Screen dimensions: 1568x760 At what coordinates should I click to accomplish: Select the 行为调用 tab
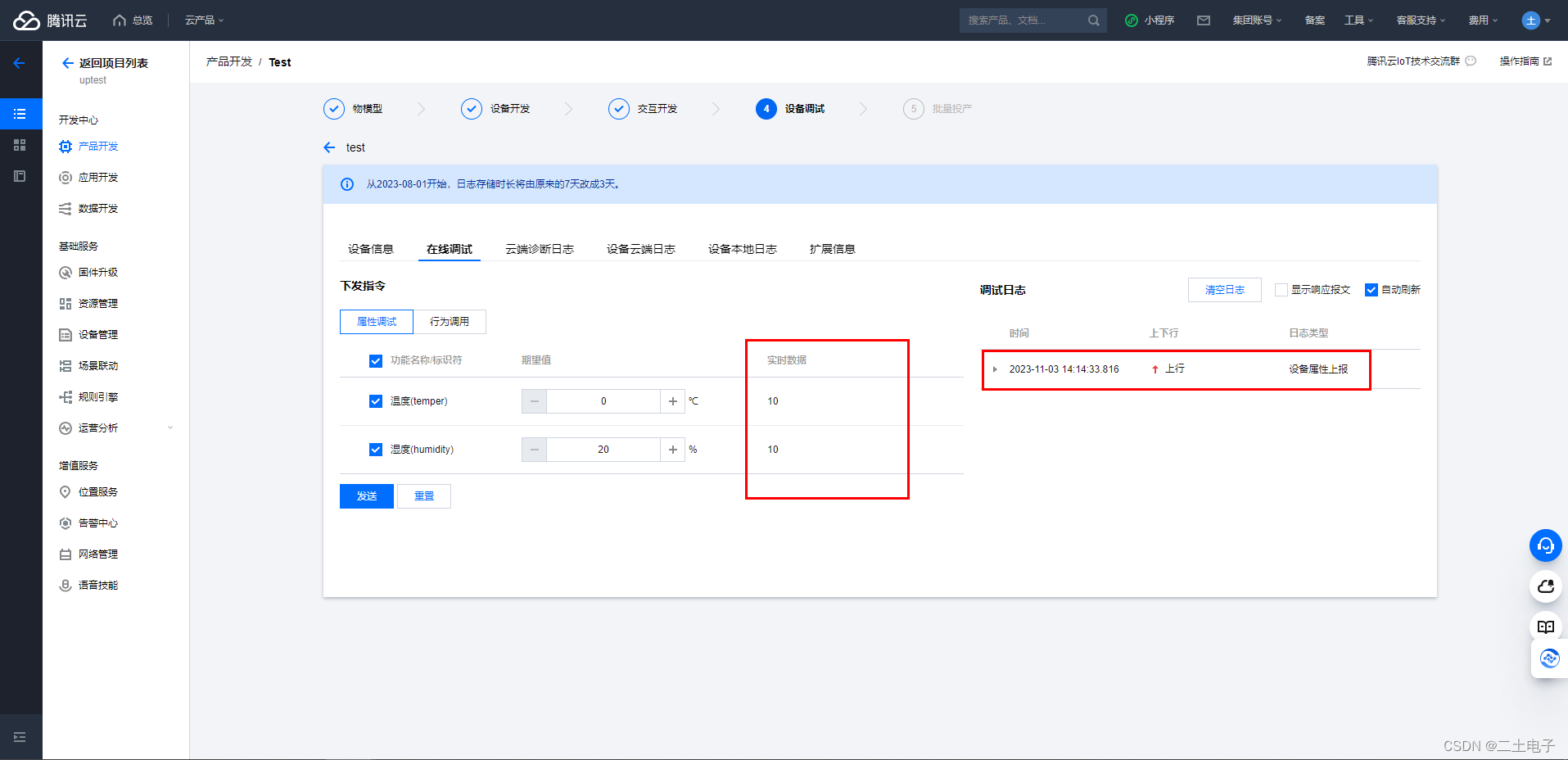tap(450, 322)
